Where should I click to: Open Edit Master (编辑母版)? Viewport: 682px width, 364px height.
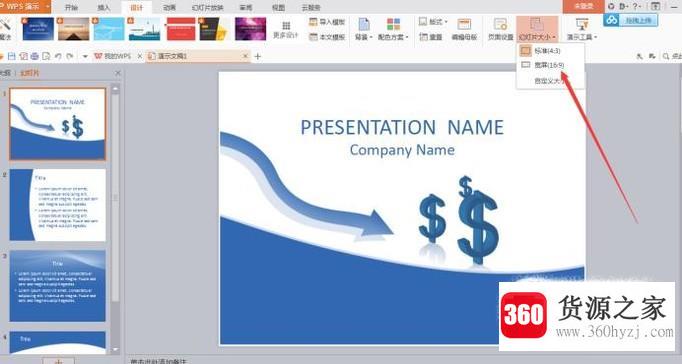464,30
